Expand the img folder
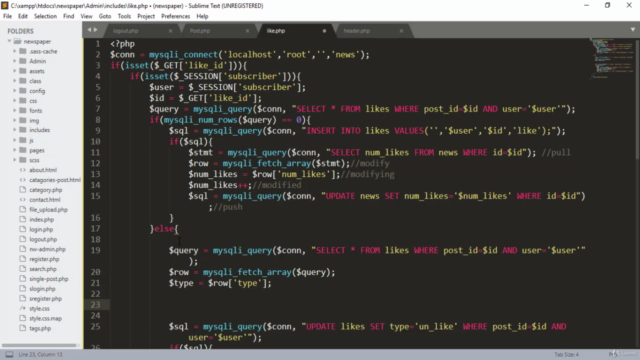 (15, 120)
